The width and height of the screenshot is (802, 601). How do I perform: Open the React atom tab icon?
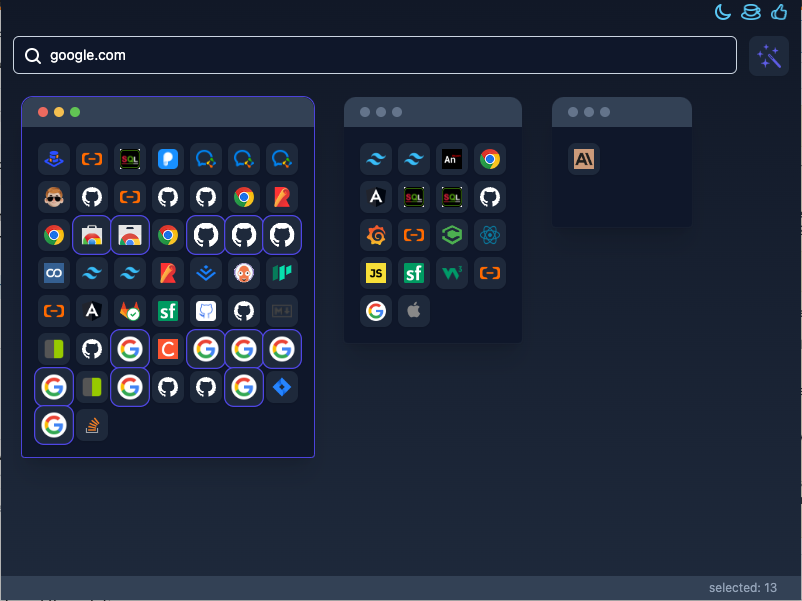(x=490, y=235)
